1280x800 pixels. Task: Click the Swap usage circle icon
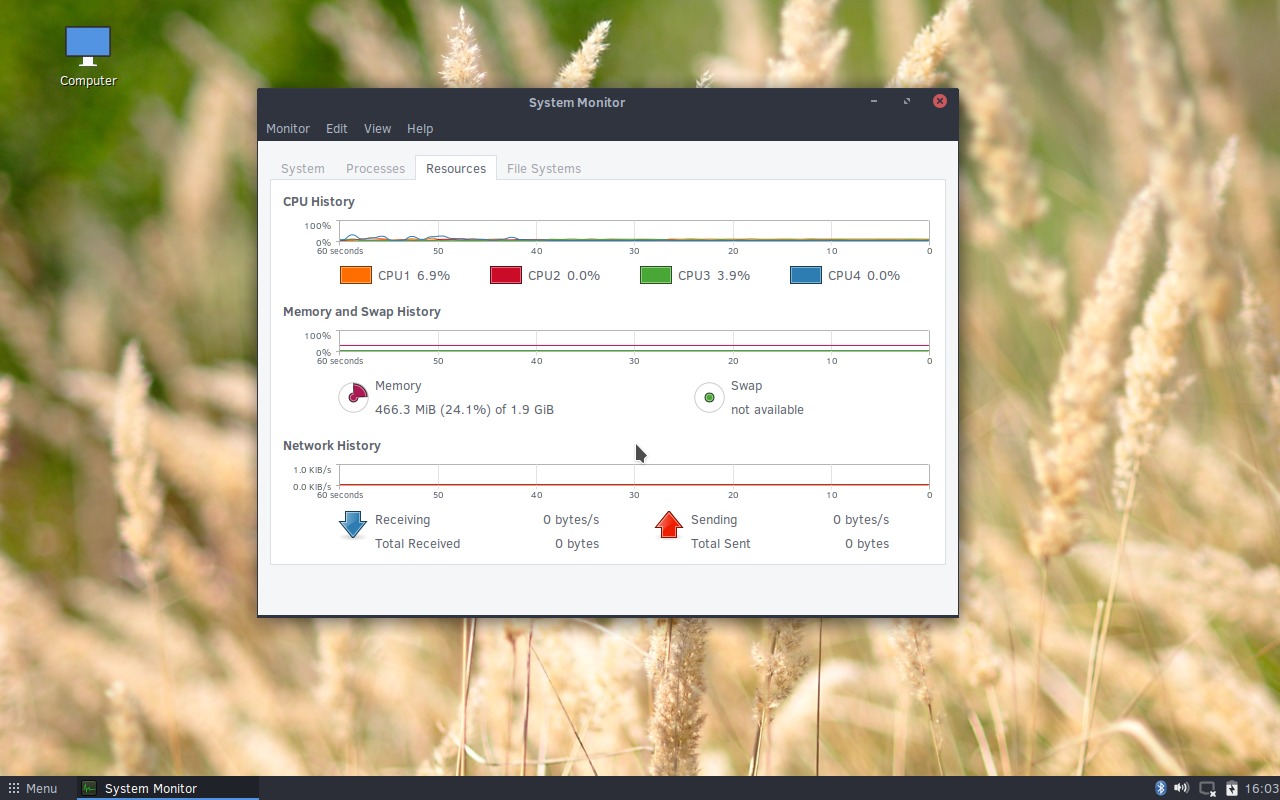tap(709, 397)
